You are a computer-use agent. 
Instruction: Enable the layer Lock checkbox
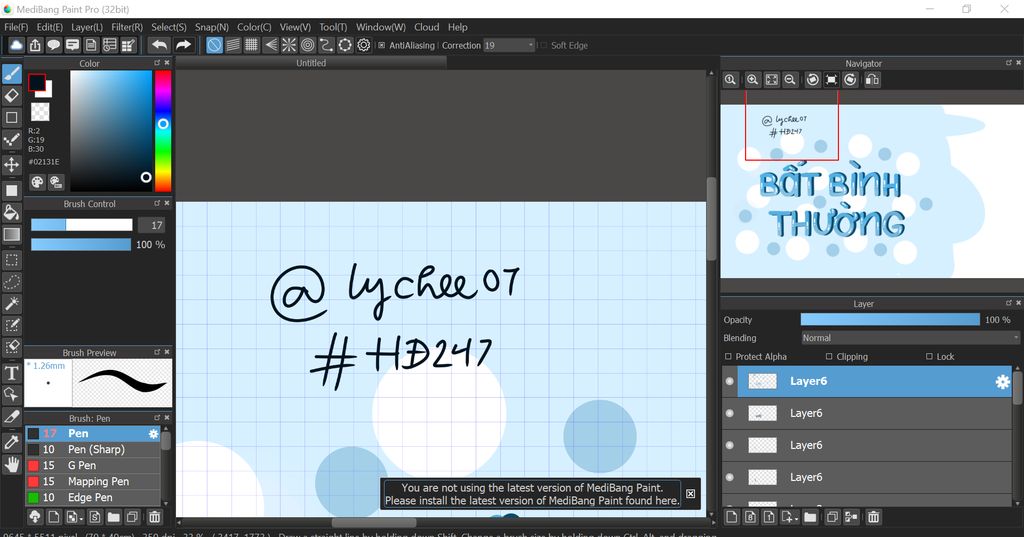[x=929, y=357]
